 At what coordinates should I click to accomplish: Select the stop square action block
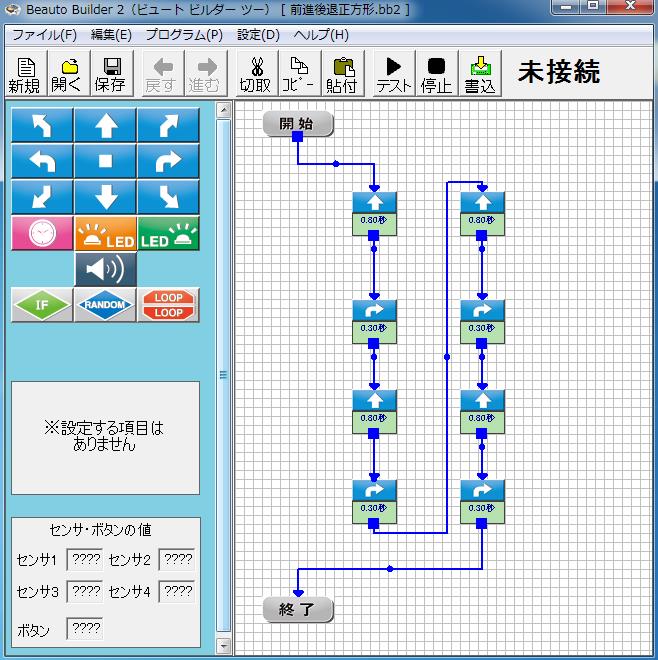pyautogui.click(x=106, y=161)
